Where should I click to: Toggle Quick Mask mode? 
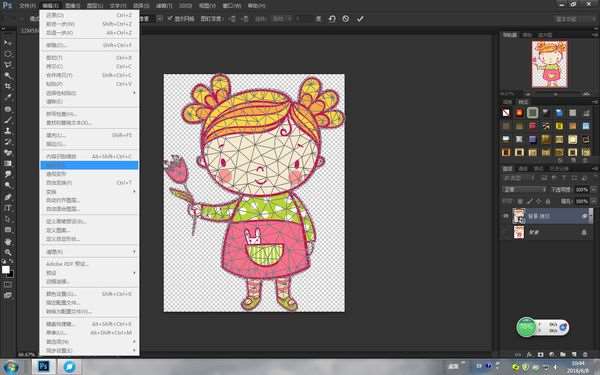8,285
